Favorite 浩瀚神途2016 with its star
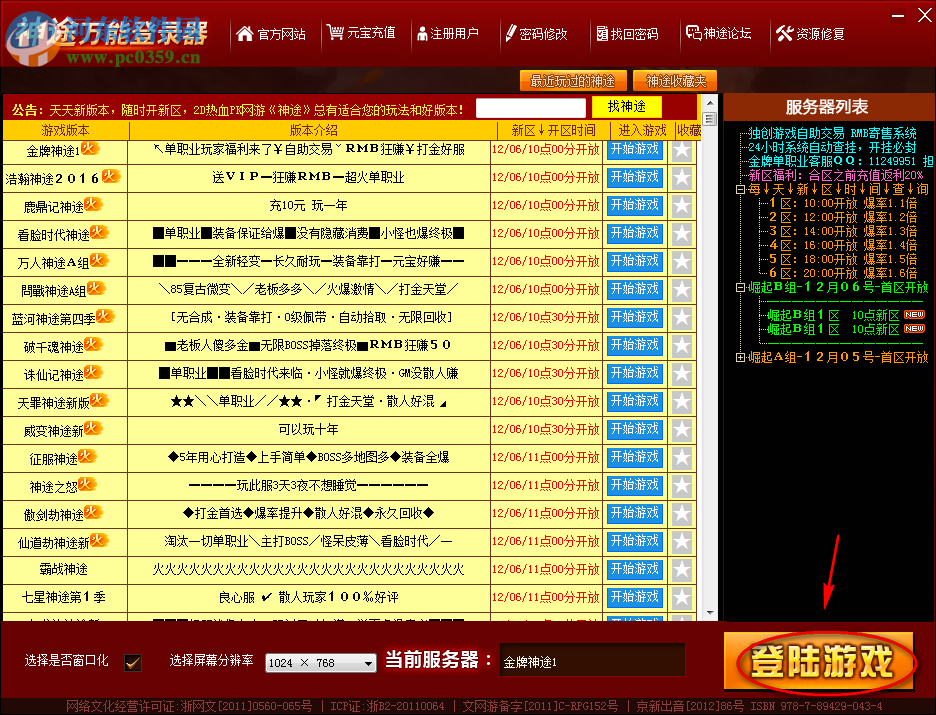The height and width of the screenshot is (715, 936). tap(682, 178)
